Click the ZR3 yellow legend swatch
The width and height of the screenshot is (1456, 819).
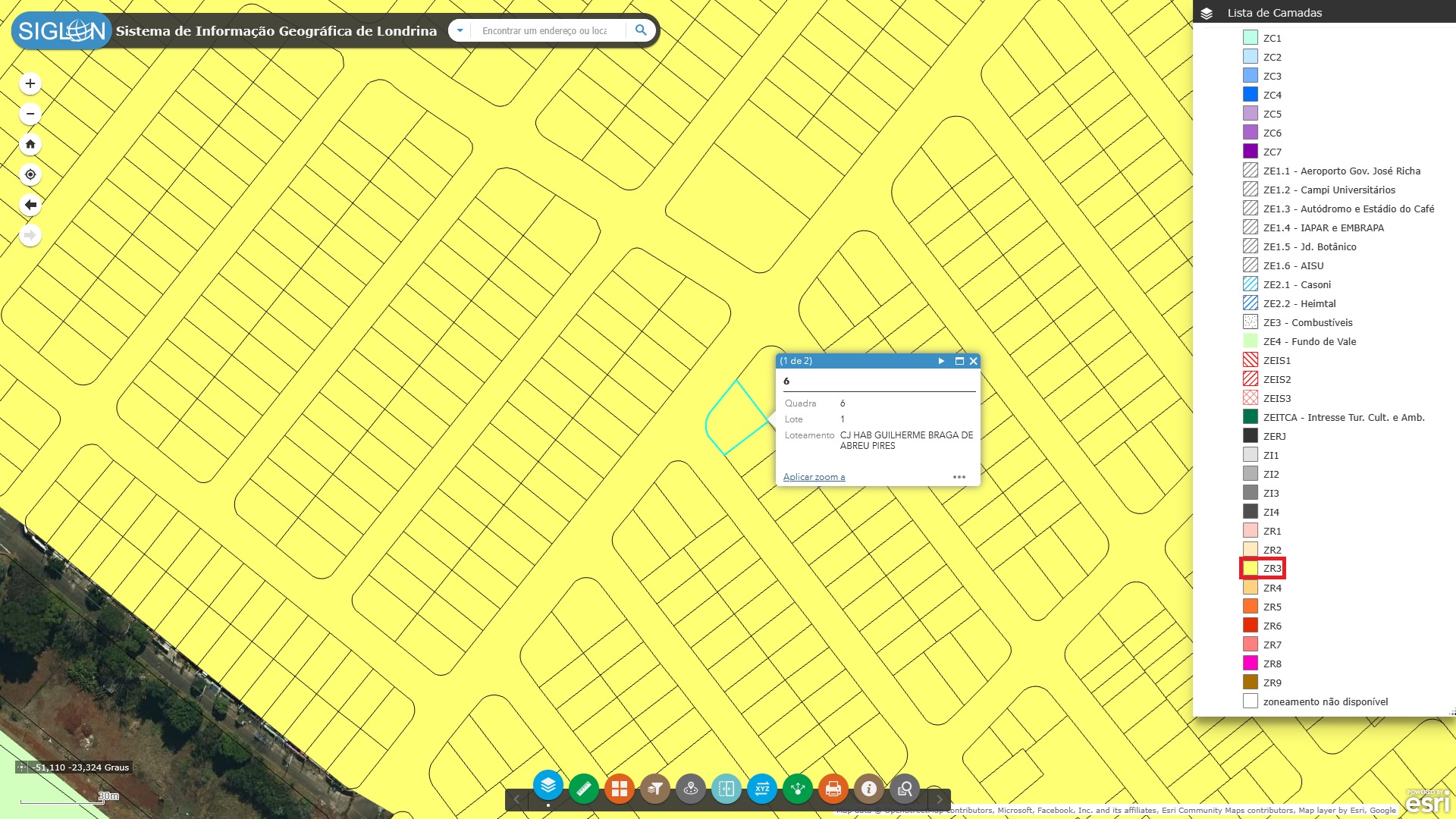[x=1250, y=569]
